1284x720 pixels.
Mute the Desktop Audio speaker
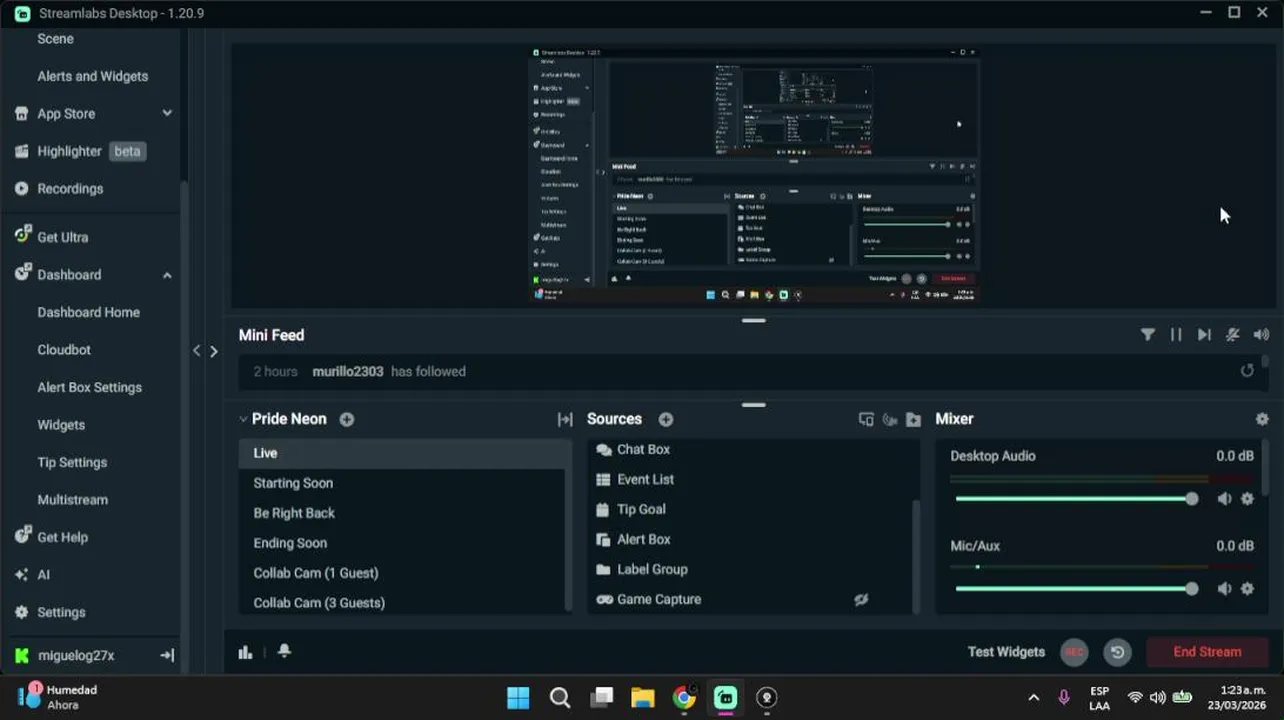click(1224, 499)
